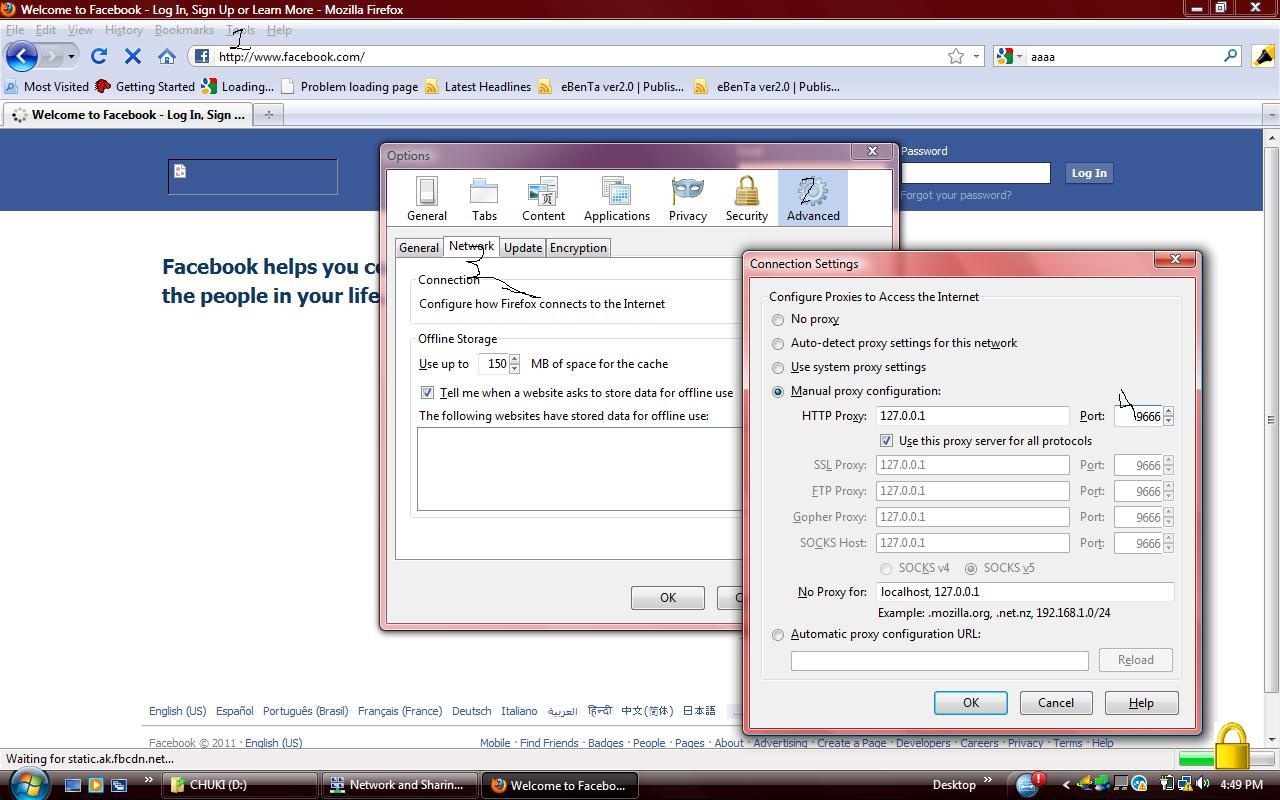The width and height of the screenshot is (1280, 800).
Task: Click the search magnifier icon
Action: tap(1231, 56)
